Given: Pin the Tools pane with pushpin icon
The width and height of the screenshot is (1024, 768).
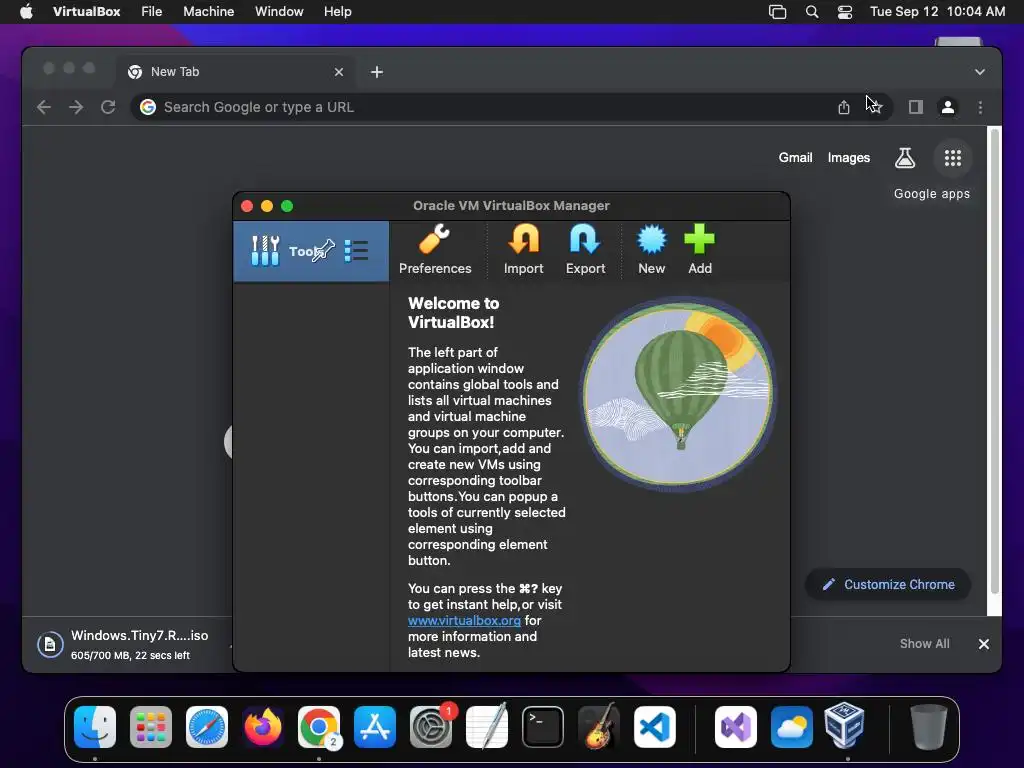Looking at the screenshot, I should (324, 250).
